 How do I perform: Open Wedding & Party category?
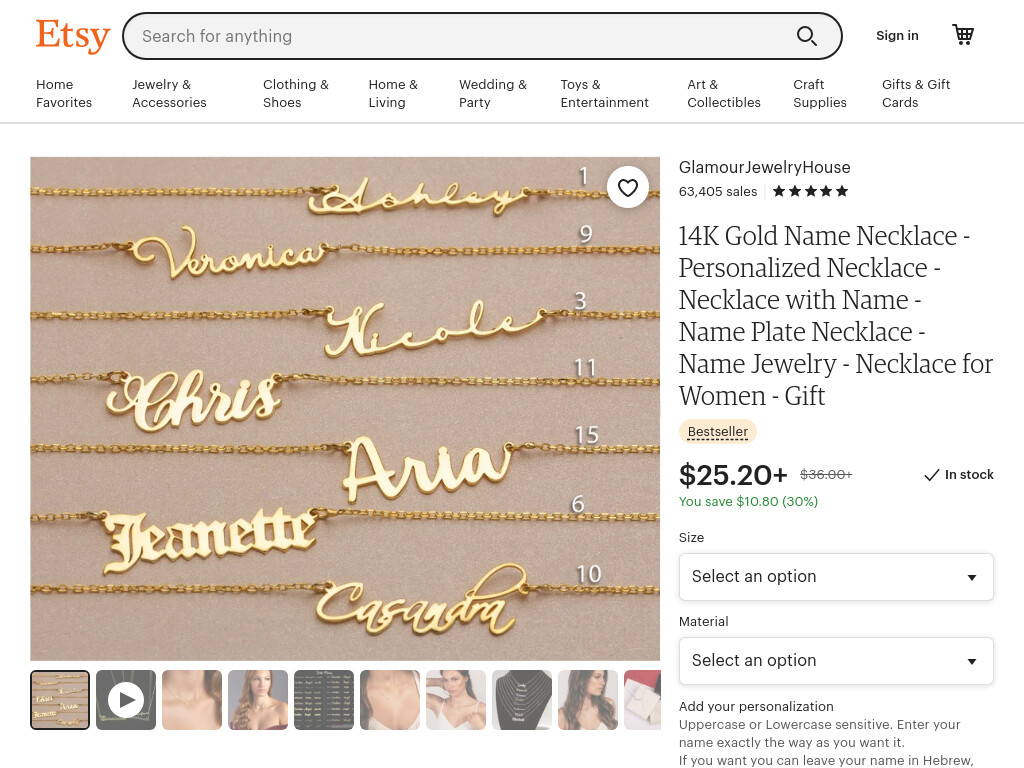(492, 93)
